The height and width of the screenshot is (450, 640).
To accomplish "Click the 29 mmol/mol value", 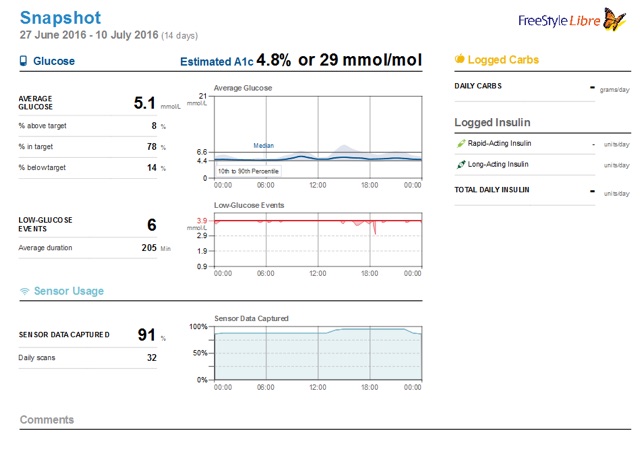I will (x=371, y=60).
